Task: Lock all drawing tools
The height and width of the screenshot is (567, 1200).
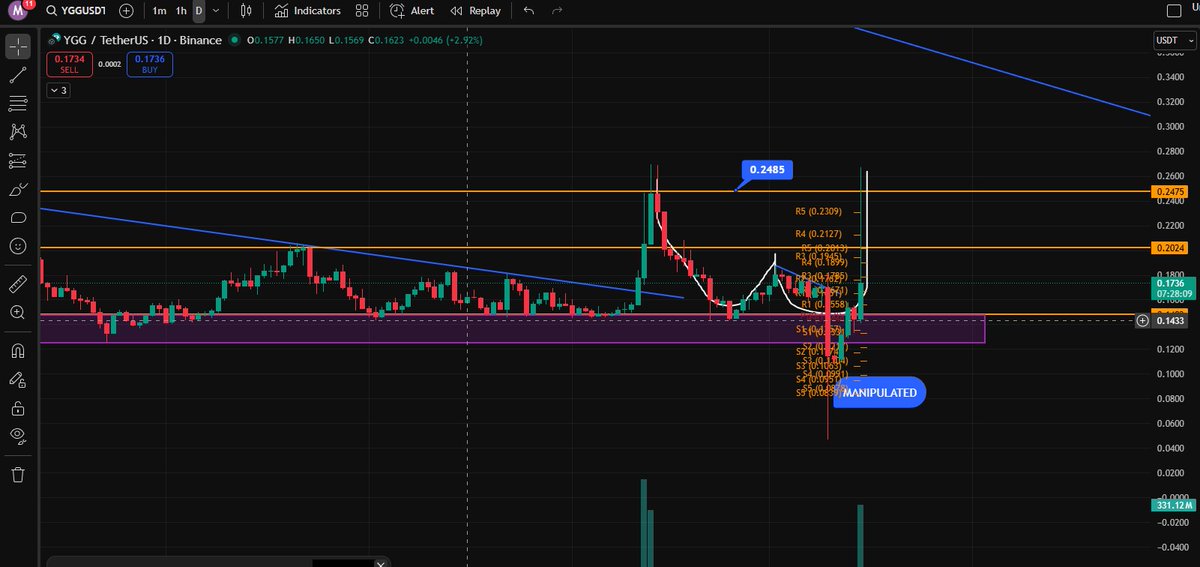Action: point(17,408)
